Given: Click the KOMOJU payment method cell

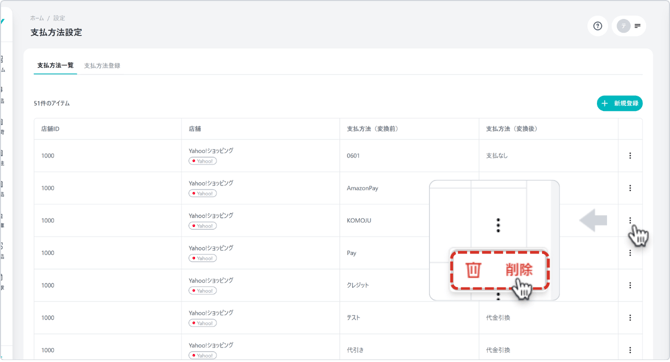Looking at the screenshot, I should point(359,221).
